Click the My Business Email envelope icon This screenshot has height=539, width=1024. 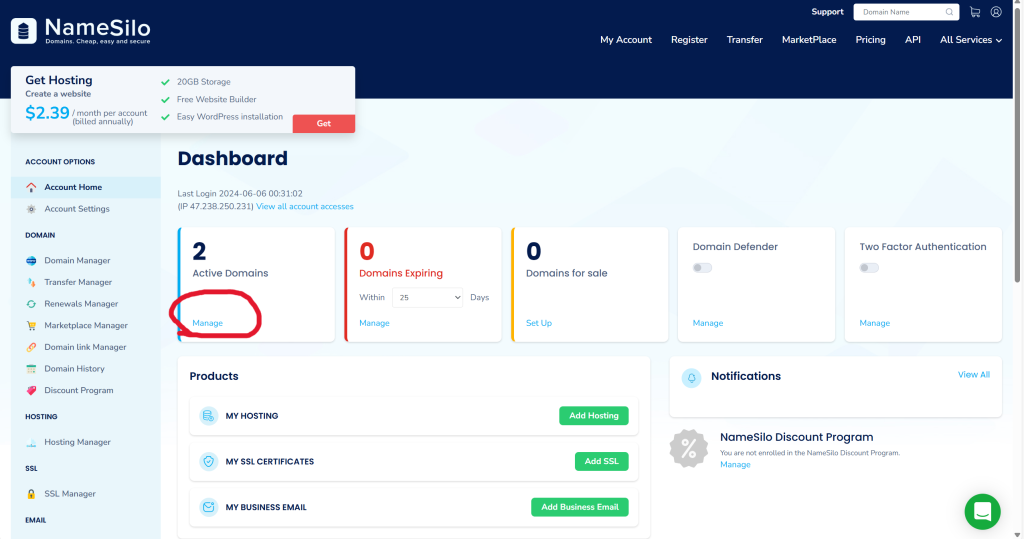[208, 507]
